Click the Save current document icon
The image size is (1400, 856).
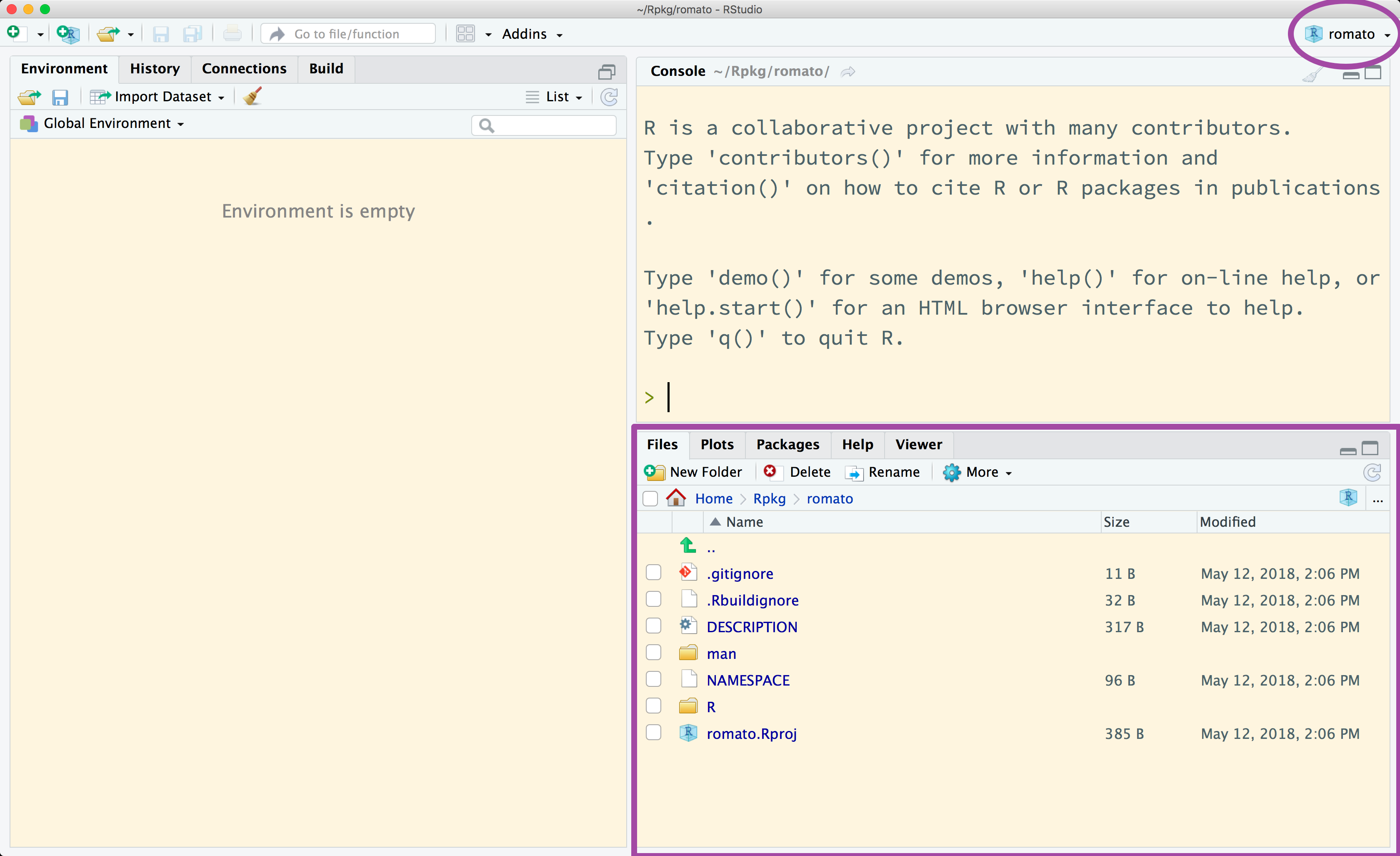pos(161,34)
